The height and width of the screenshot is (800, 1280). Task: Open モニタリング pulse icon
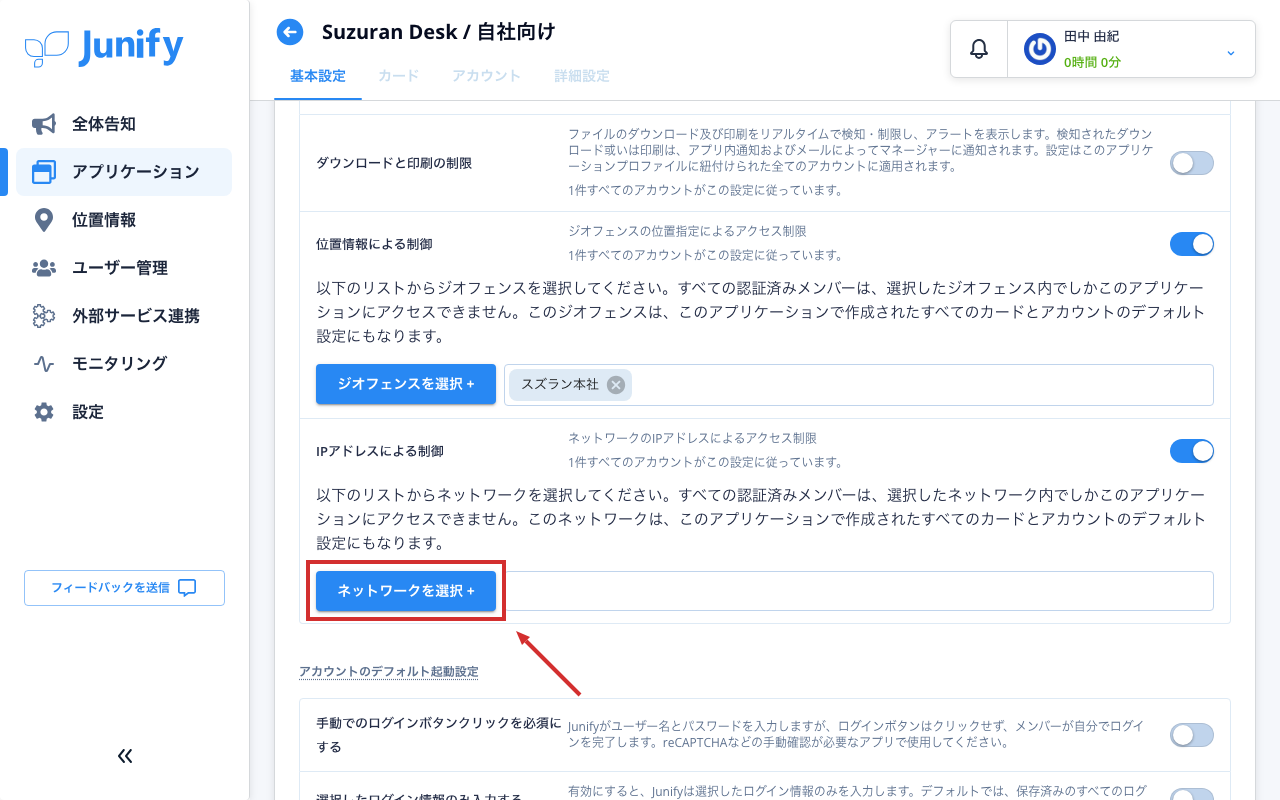pyautogui.click(x=44, y=364)
